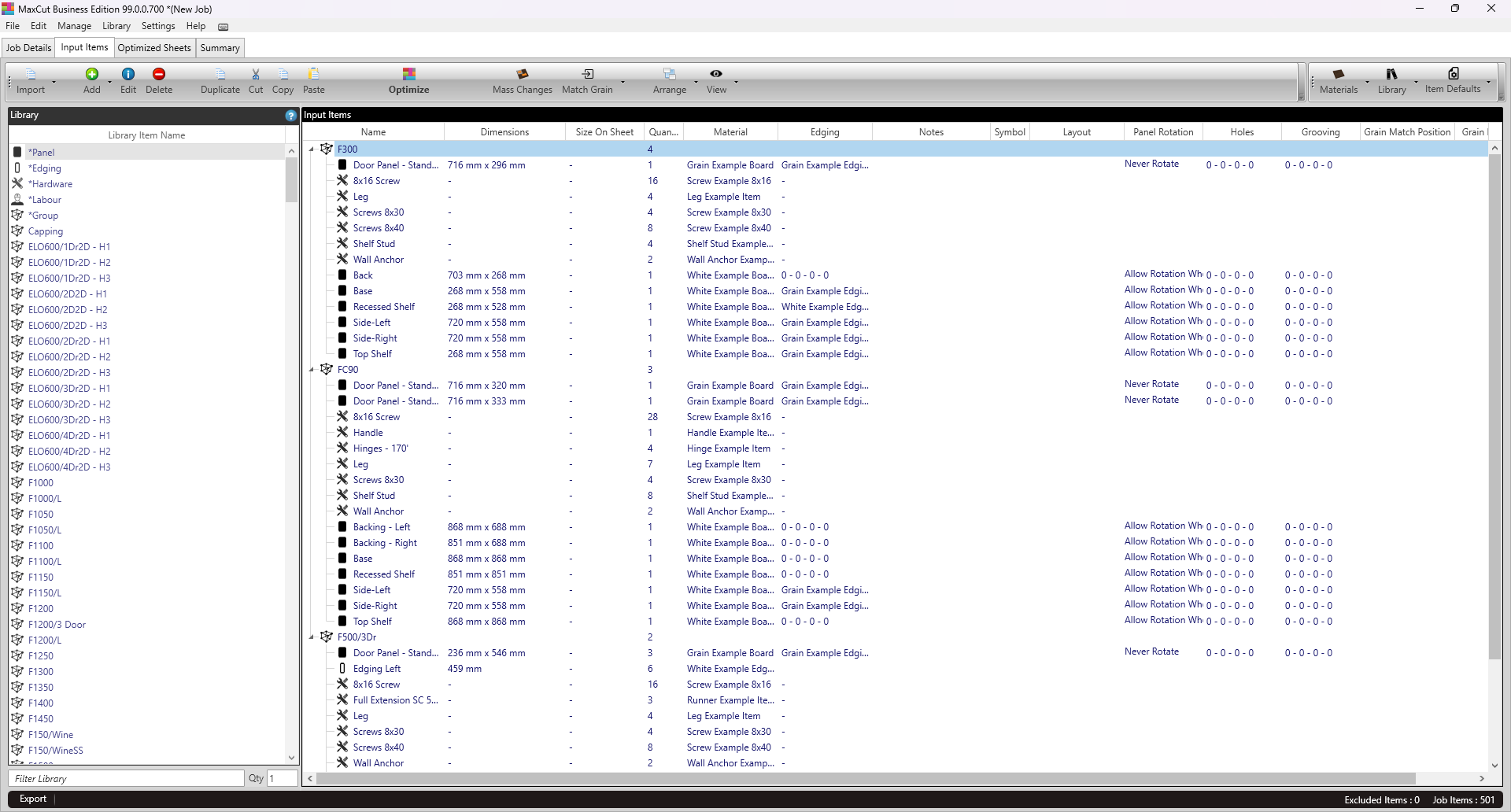This screenshot has height=812, width=1511.
Task: Click the Edging column header
Action: [x=825, y=132]
